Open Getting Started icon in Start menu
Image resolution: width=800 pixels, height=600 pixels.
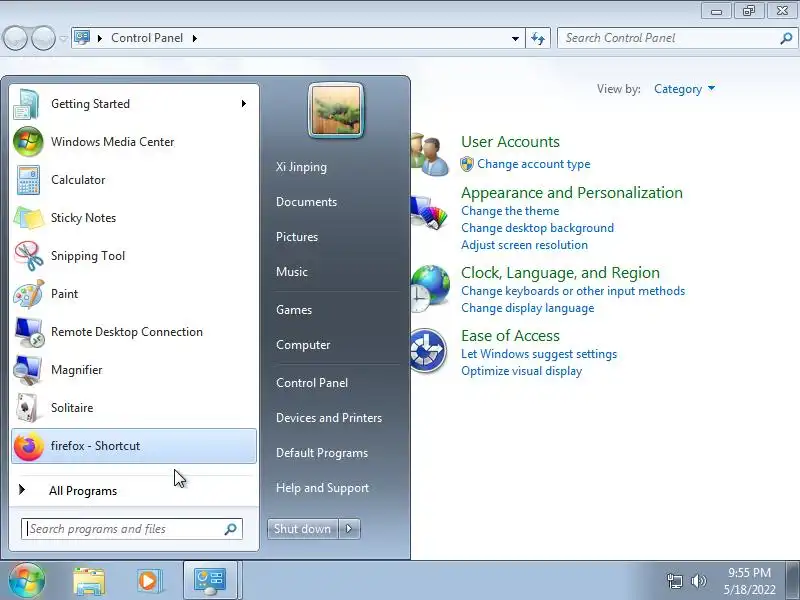27,104
